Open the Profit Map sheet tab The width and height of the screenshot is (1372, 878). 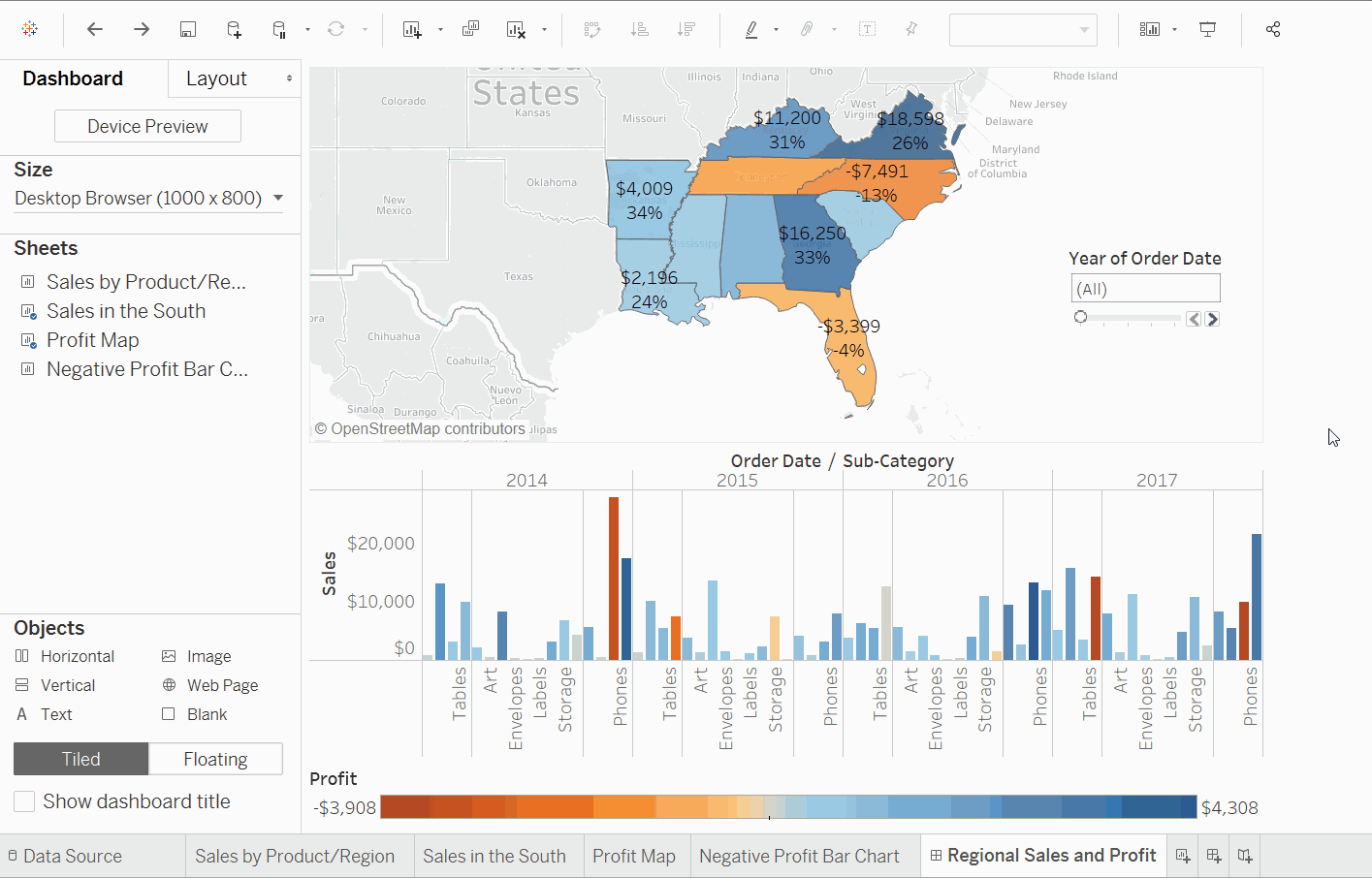point(633,856)
